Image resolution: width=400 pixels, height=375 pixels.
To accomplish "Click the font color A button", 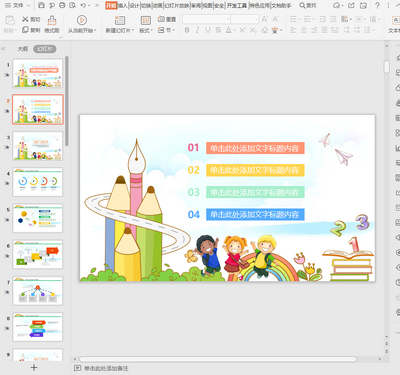I will tap(228, 30).
